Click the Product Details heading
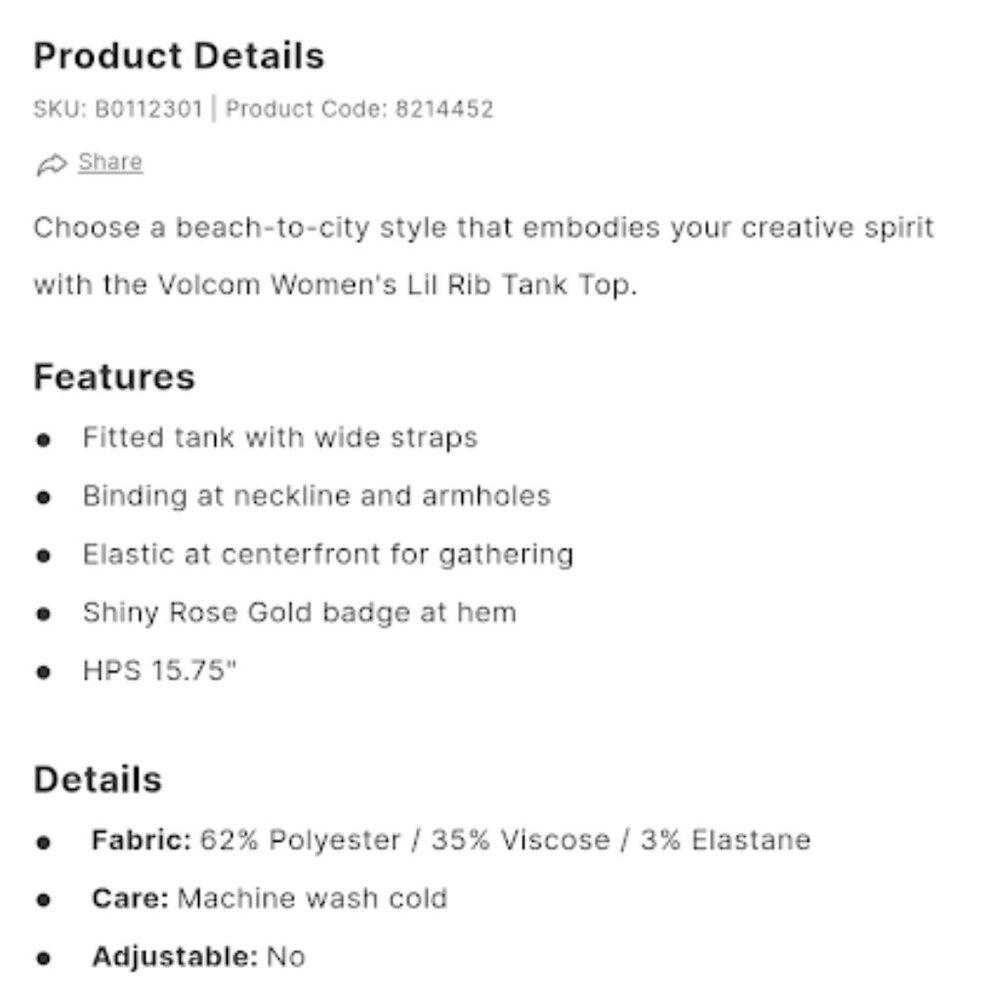 179,56
